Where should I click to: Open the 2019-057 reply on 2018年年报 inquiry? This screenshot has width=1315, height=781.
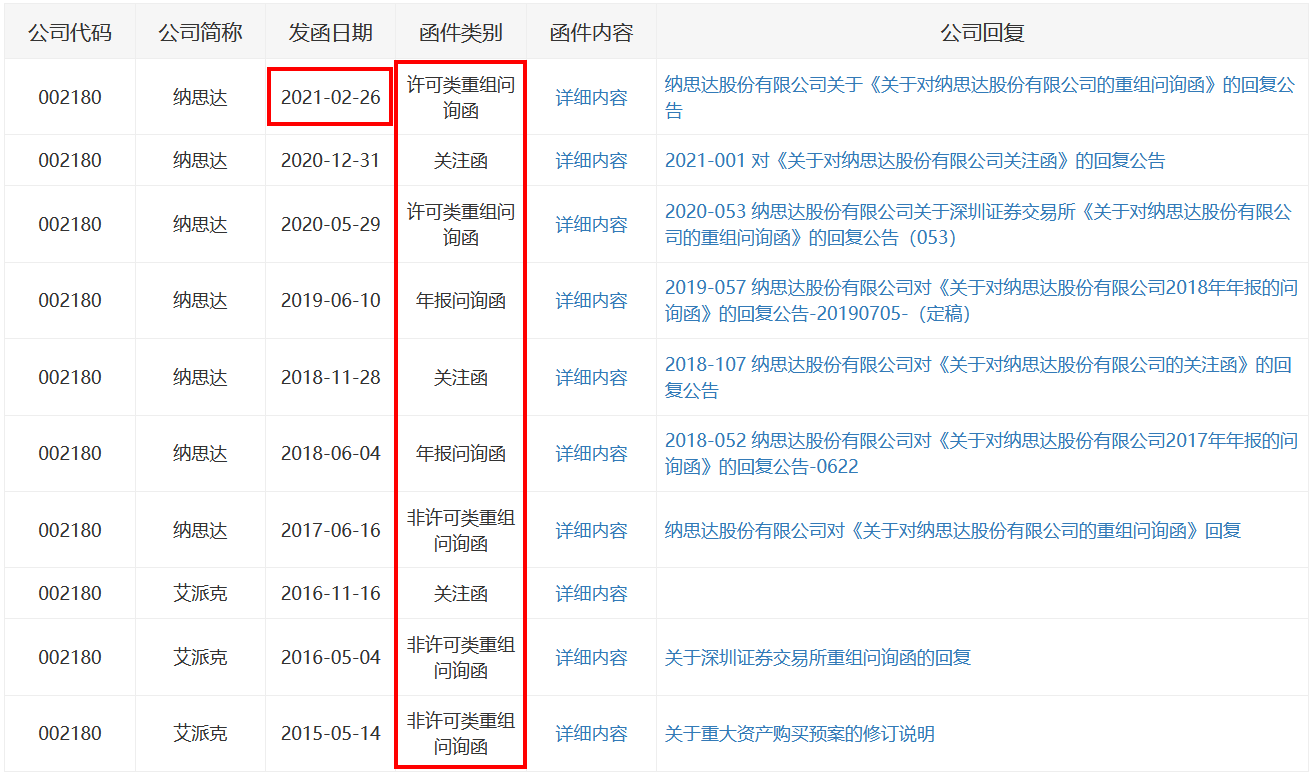click(x=980, y=301)
